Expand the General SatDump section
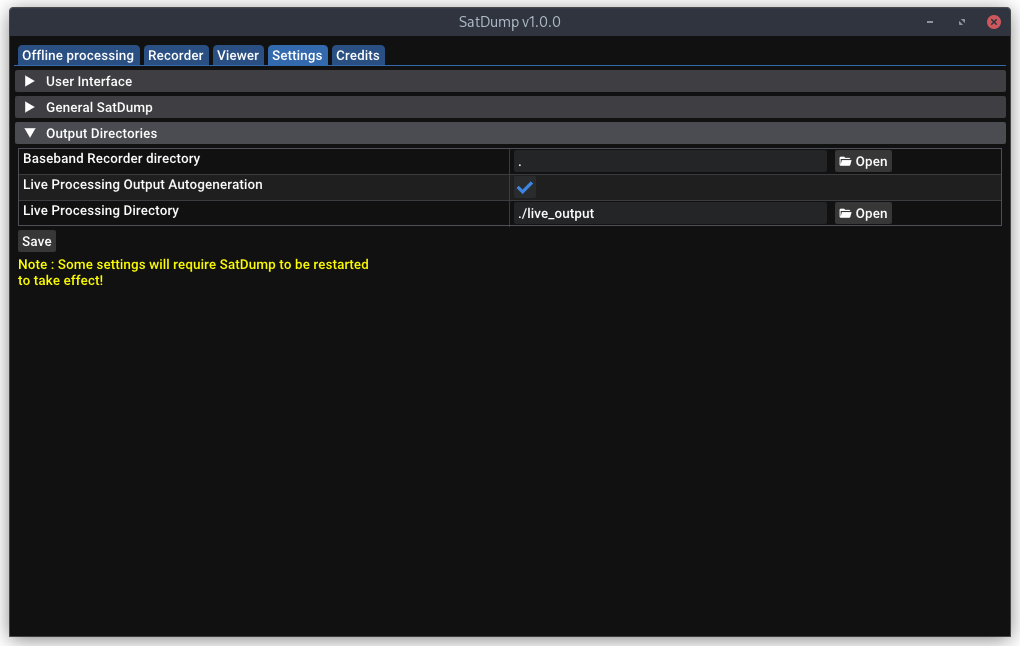The height and width of the screenshot is (646, 1020). click(x=510, y=107)
